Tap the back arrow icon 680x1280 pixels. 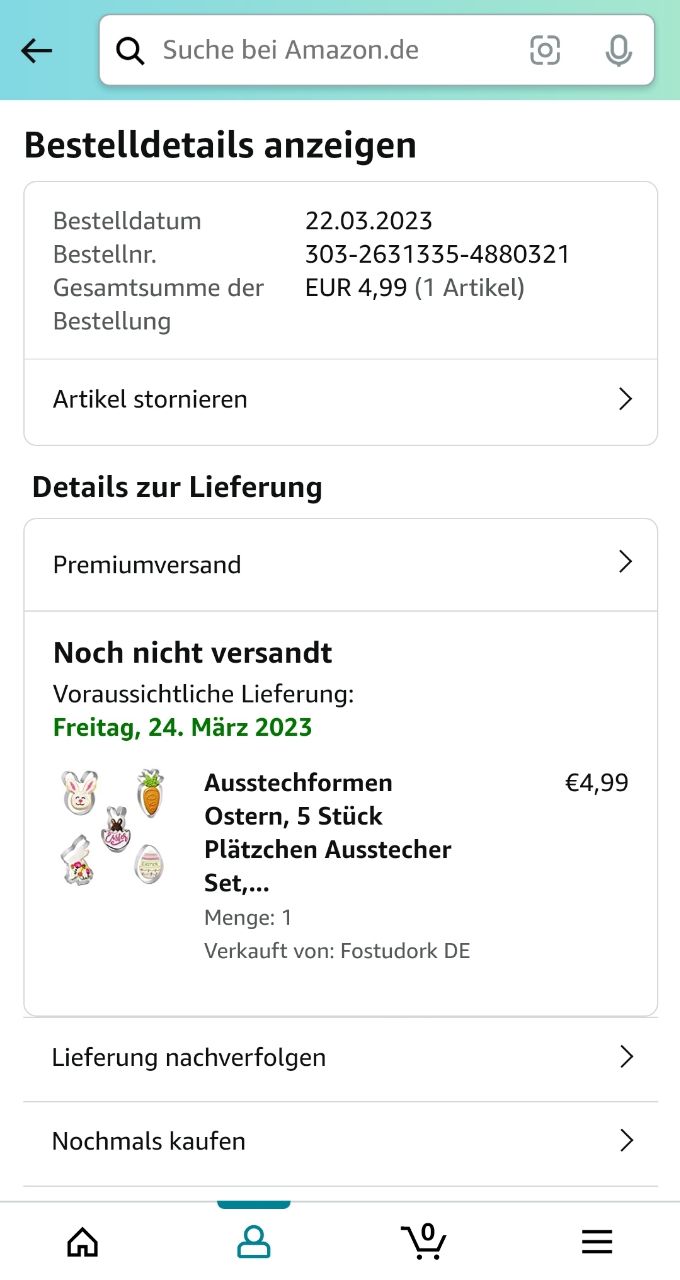pyautogui.click(x=37, y=51)
